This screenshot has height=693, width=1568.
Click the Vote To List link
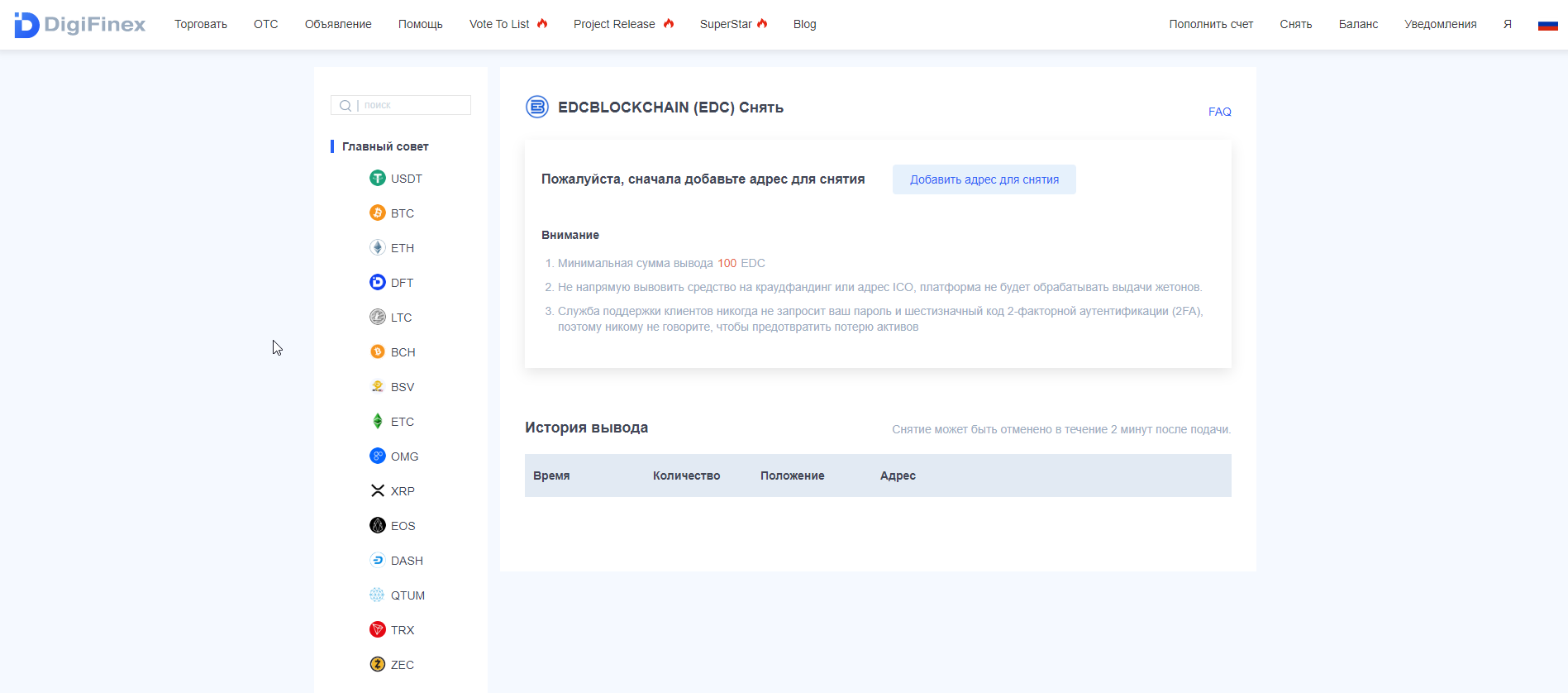(499, 24)
